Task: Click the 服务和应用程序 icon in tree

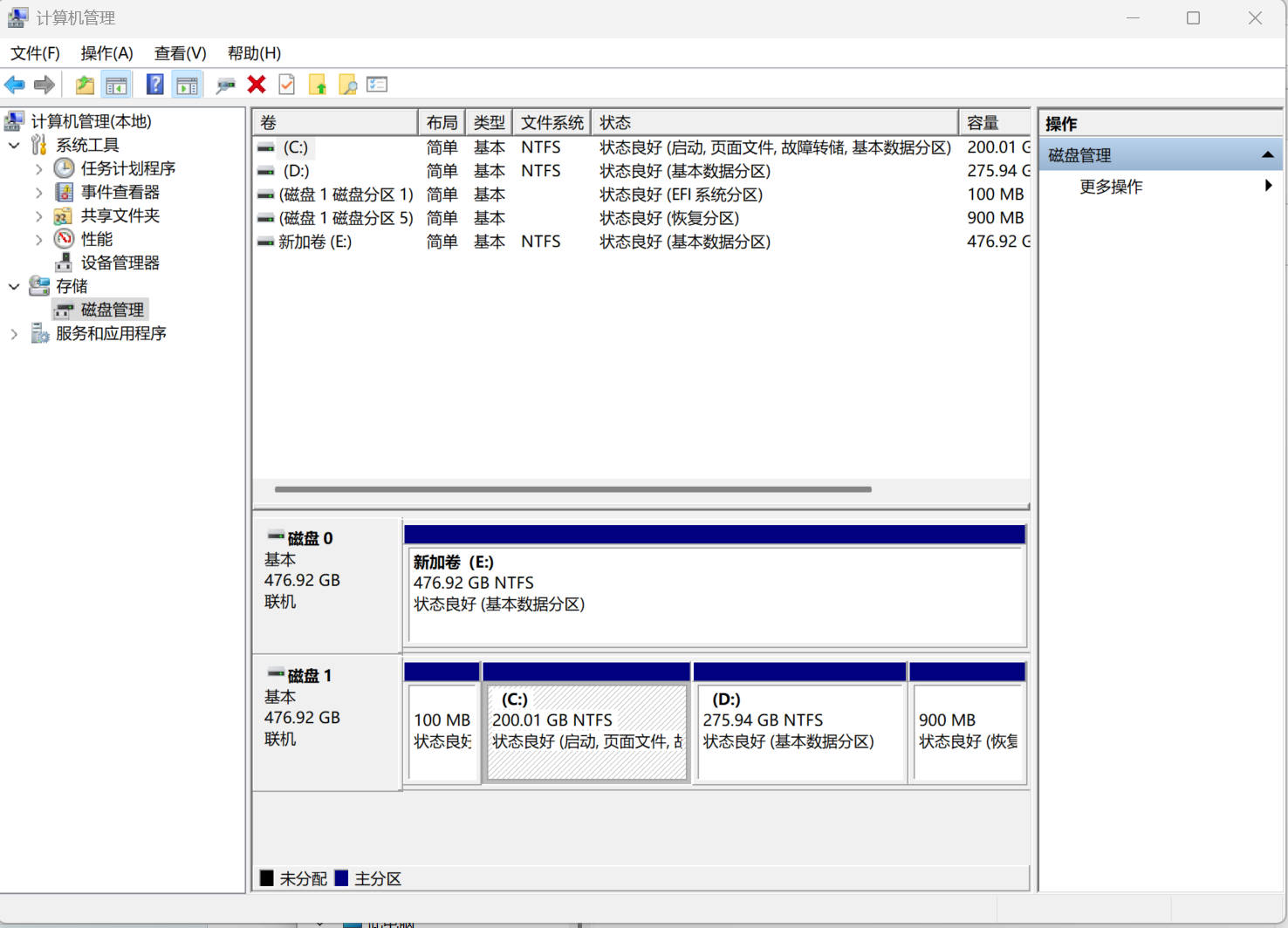Action: point(39,333)
